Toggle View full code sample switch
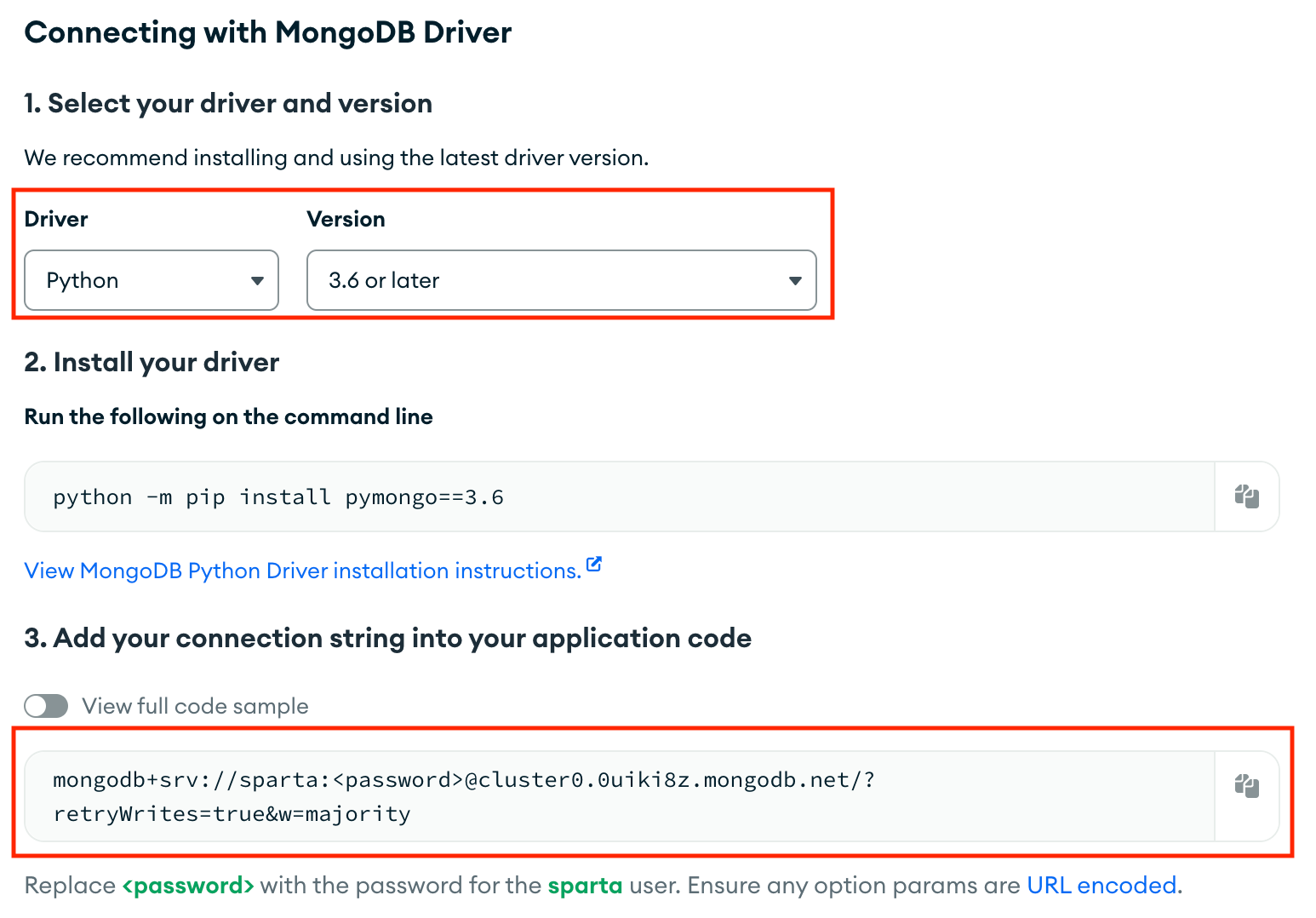 (x=46, y=706)
